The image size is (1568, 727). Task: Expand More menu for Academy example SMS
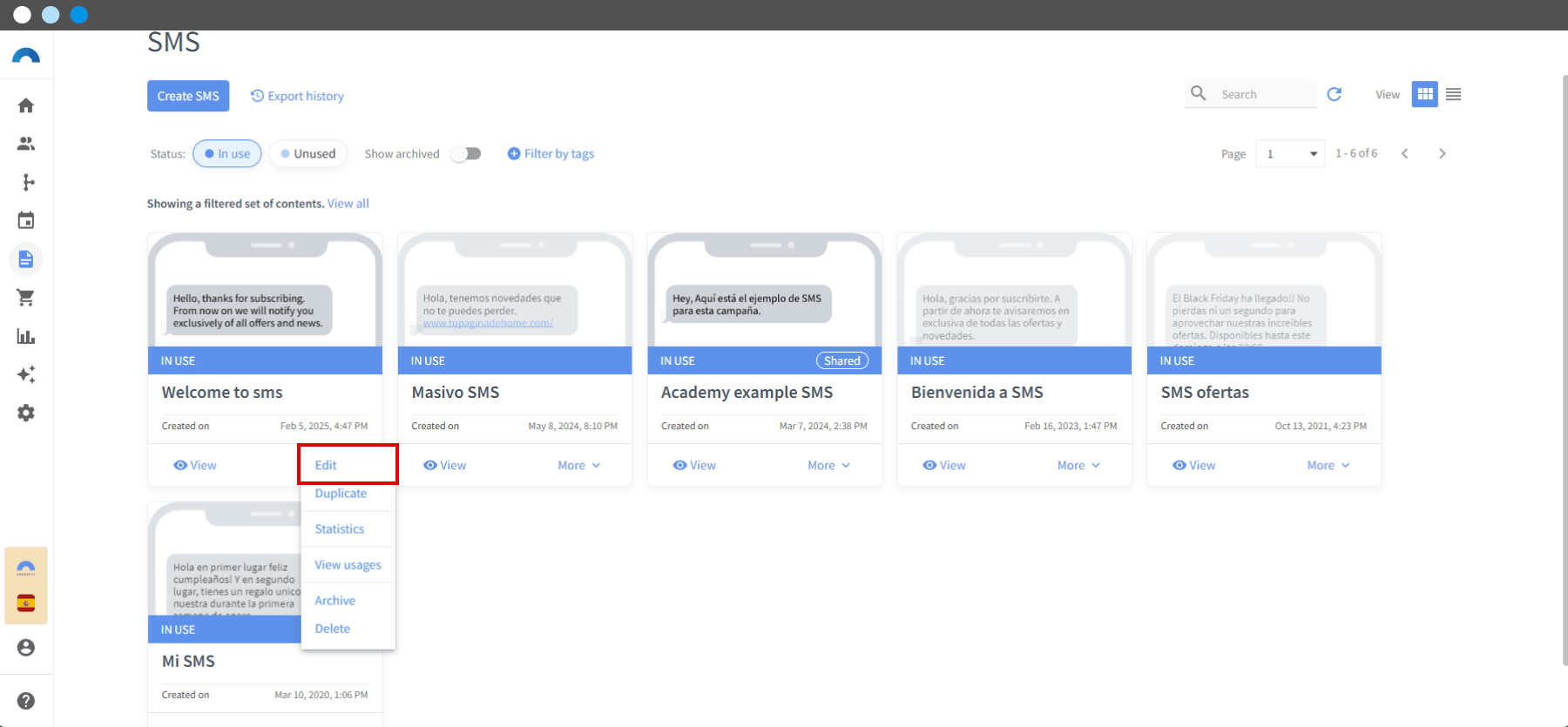tap(829, 466)
